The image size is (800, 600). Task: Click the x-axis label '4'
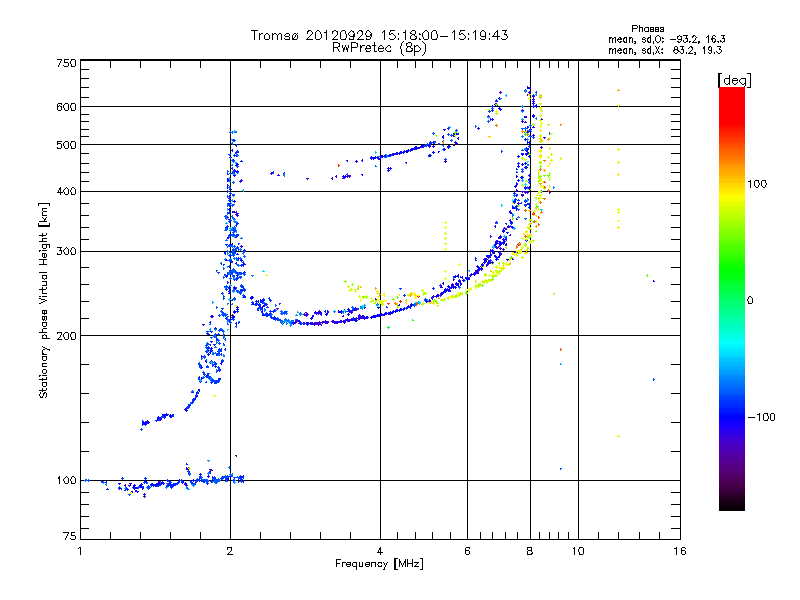(380, 551)
